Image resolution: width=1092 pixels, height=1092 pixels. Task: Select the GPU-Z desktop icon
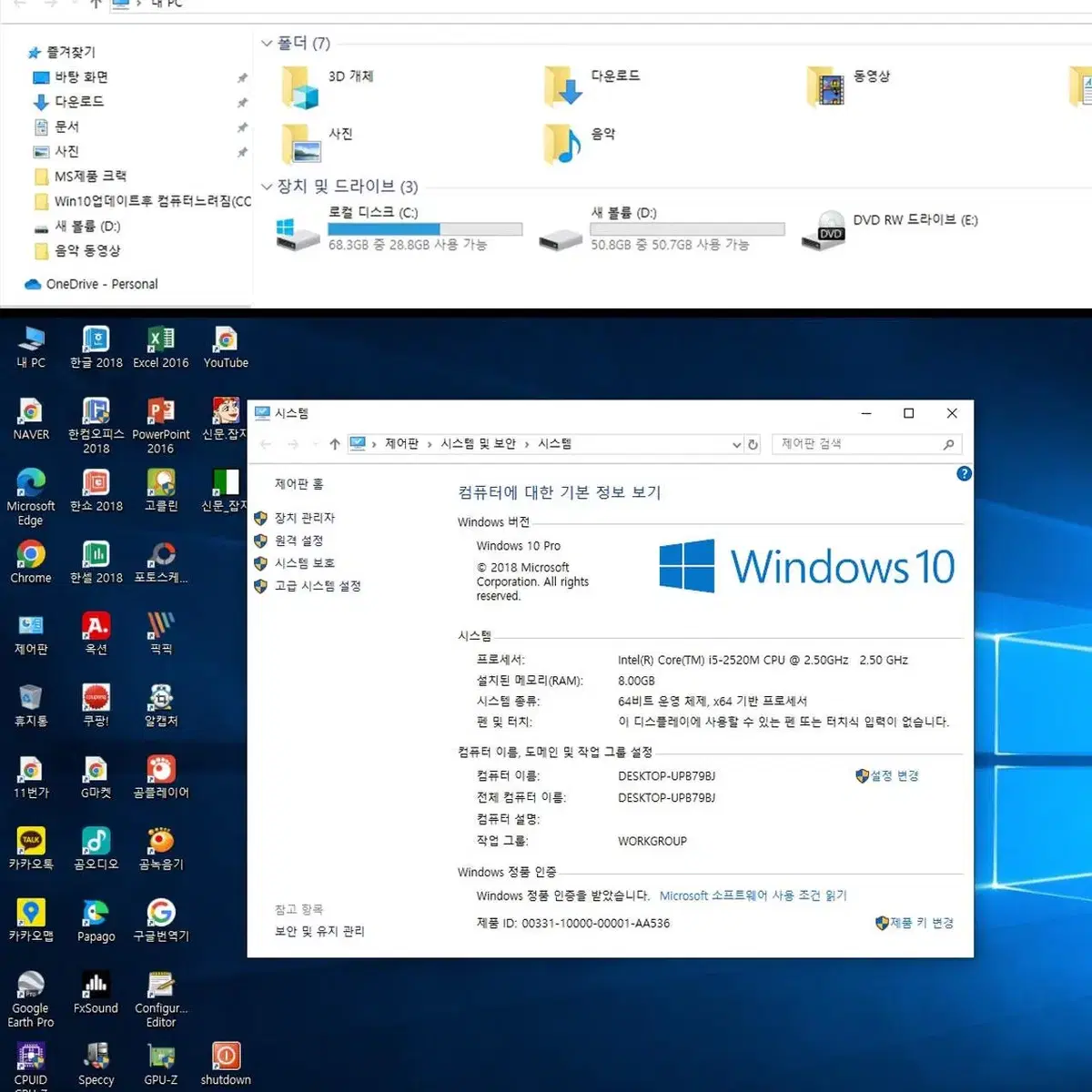(x=161, y=1065)
